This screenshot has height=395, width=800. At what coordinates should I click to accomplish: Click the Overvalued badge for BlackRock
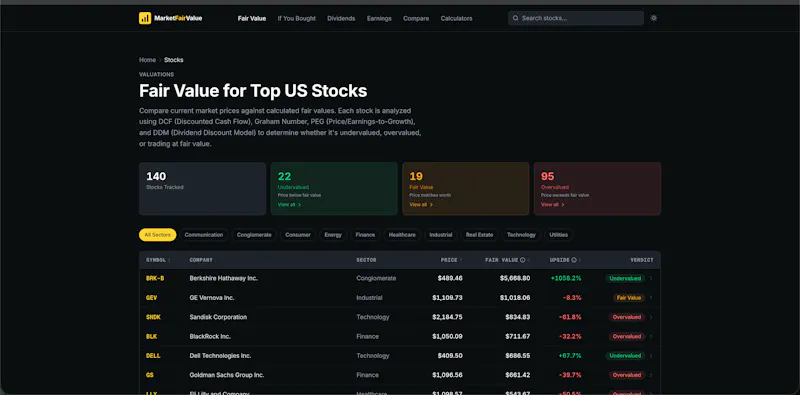point(627,337)
